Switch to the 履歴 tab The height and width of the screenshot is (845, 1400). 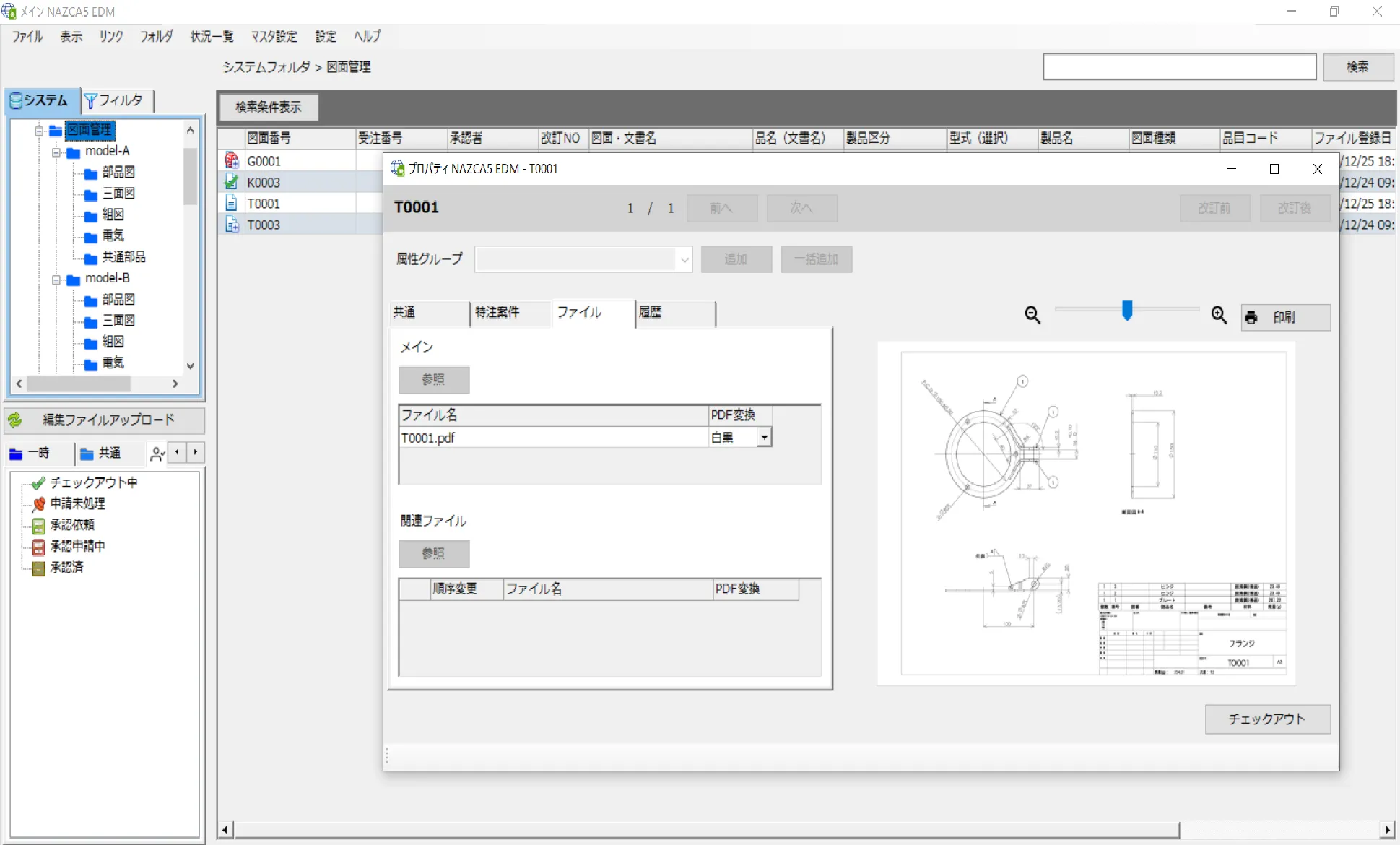(675, 313)
